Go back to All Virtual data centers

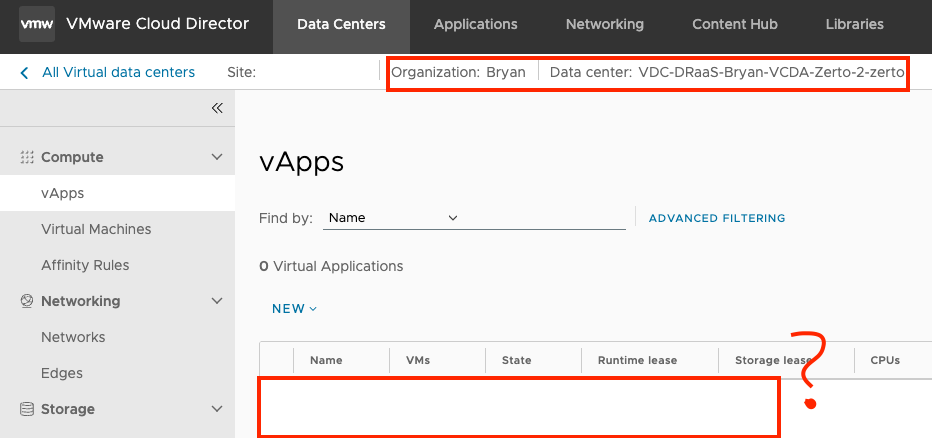[x=118, y=73]
